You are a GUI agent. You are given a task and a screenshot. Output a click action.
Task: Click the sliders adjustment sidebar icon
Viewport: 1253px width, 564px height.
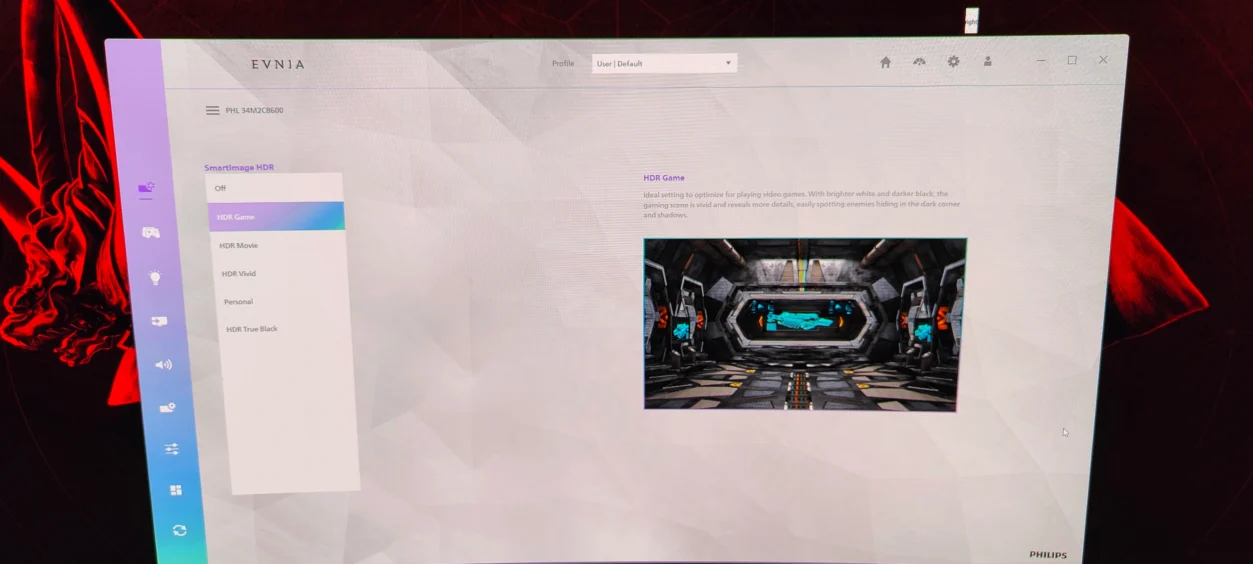tap(171, 449)
